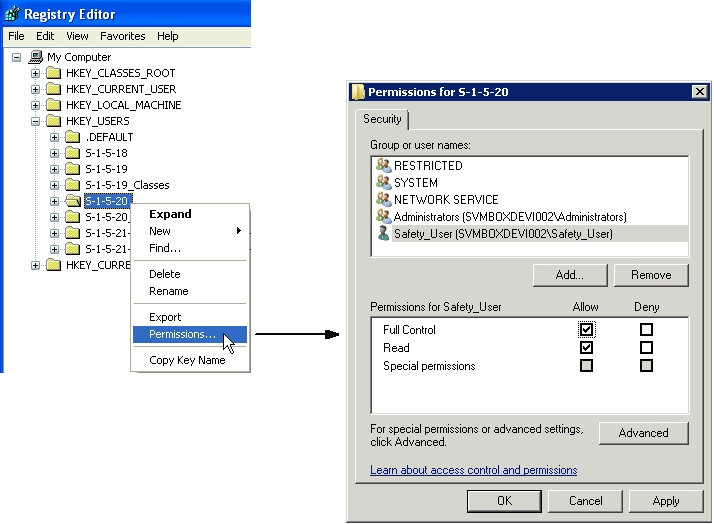Choose Copy Key Name in context menu

[190, 360]
